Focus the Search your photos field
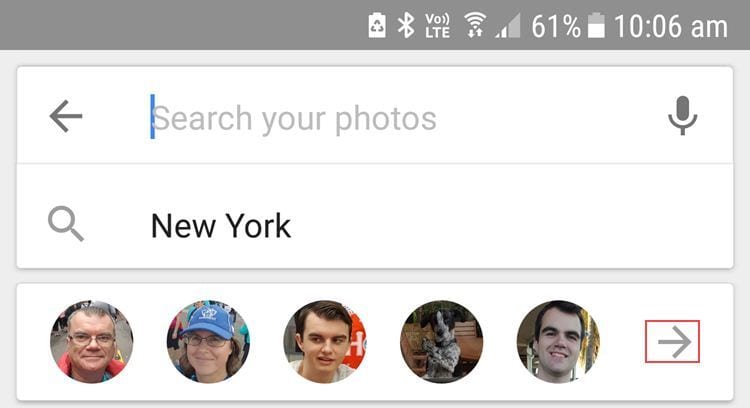 point(380,118)
